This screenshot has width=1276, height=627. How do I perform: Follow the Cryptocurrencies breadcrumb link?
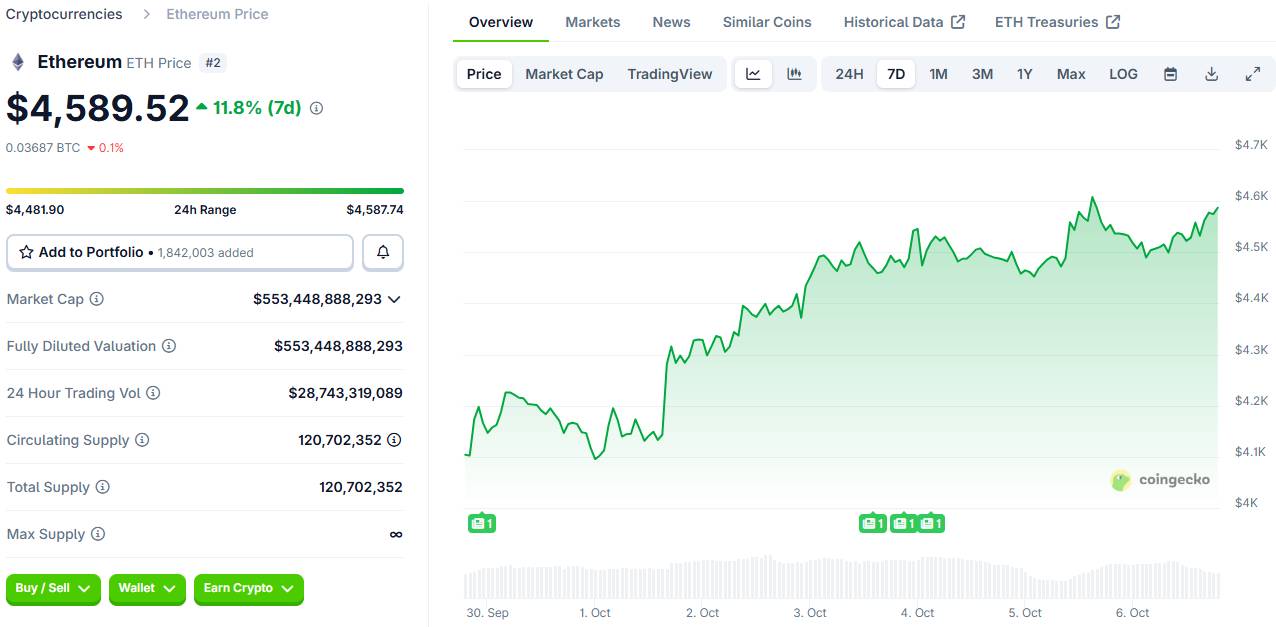[x=64, y=14]
